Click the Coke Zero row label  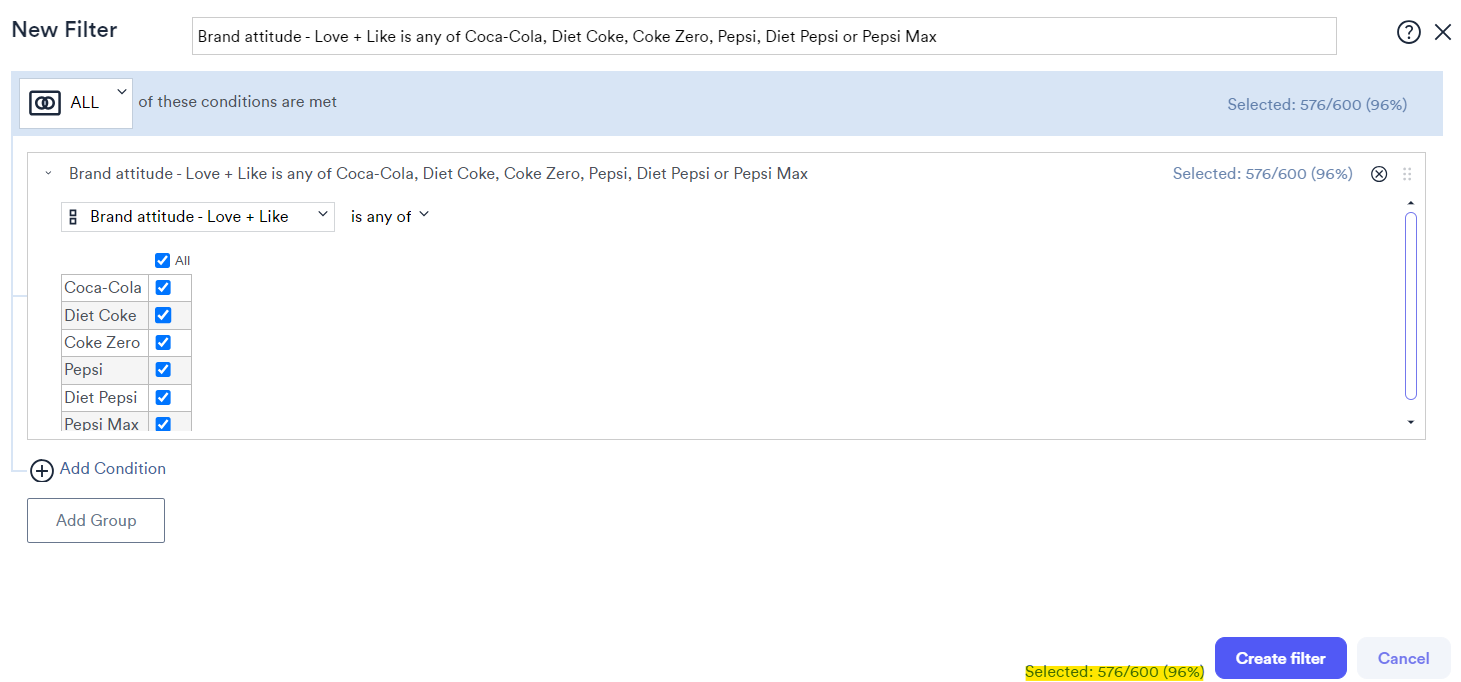point(102,342)
